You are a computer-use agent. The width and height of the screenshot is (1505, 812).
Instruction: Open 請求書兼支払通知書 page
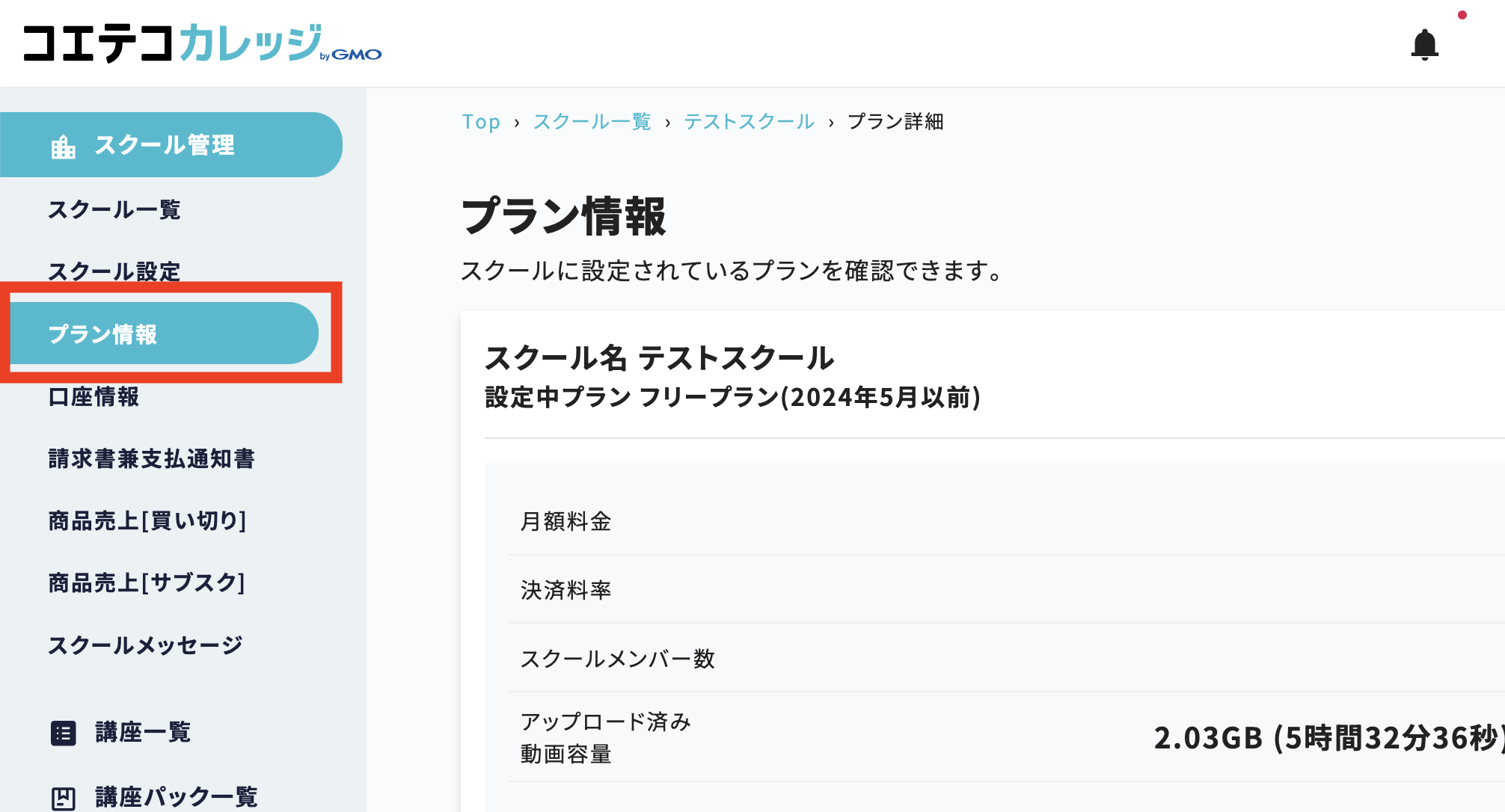[x=152, y=459]
